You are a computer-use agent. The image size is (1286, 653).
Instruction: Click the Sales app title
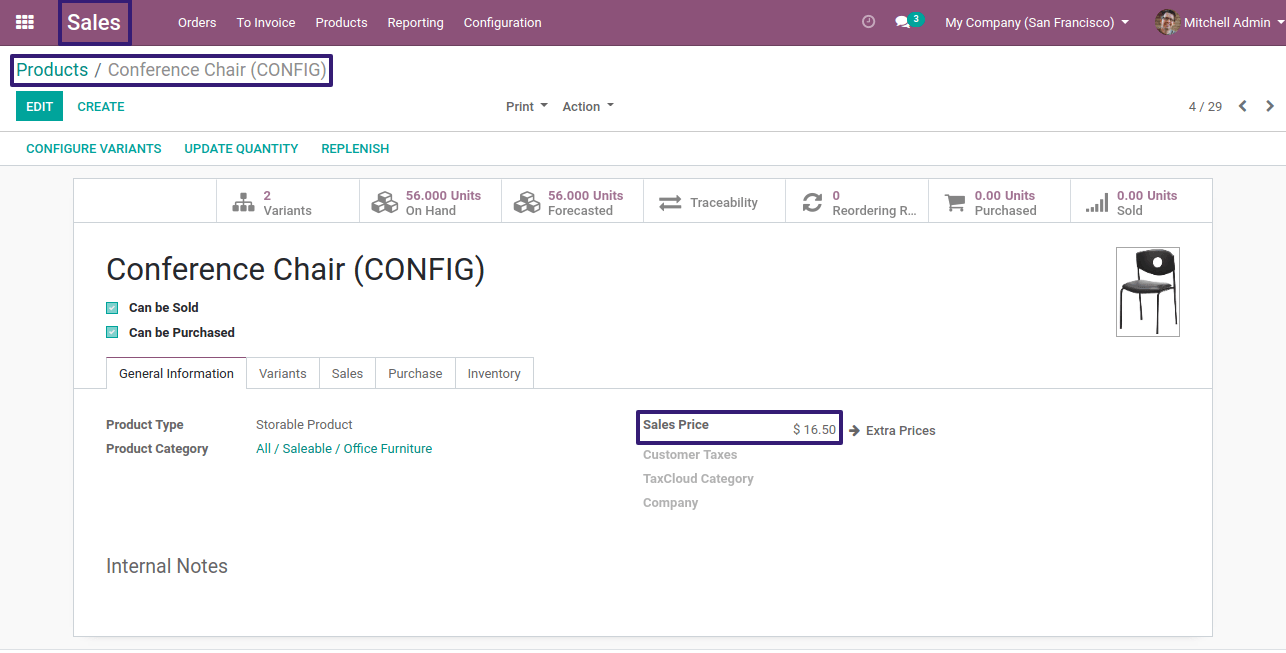click(94, 22)
